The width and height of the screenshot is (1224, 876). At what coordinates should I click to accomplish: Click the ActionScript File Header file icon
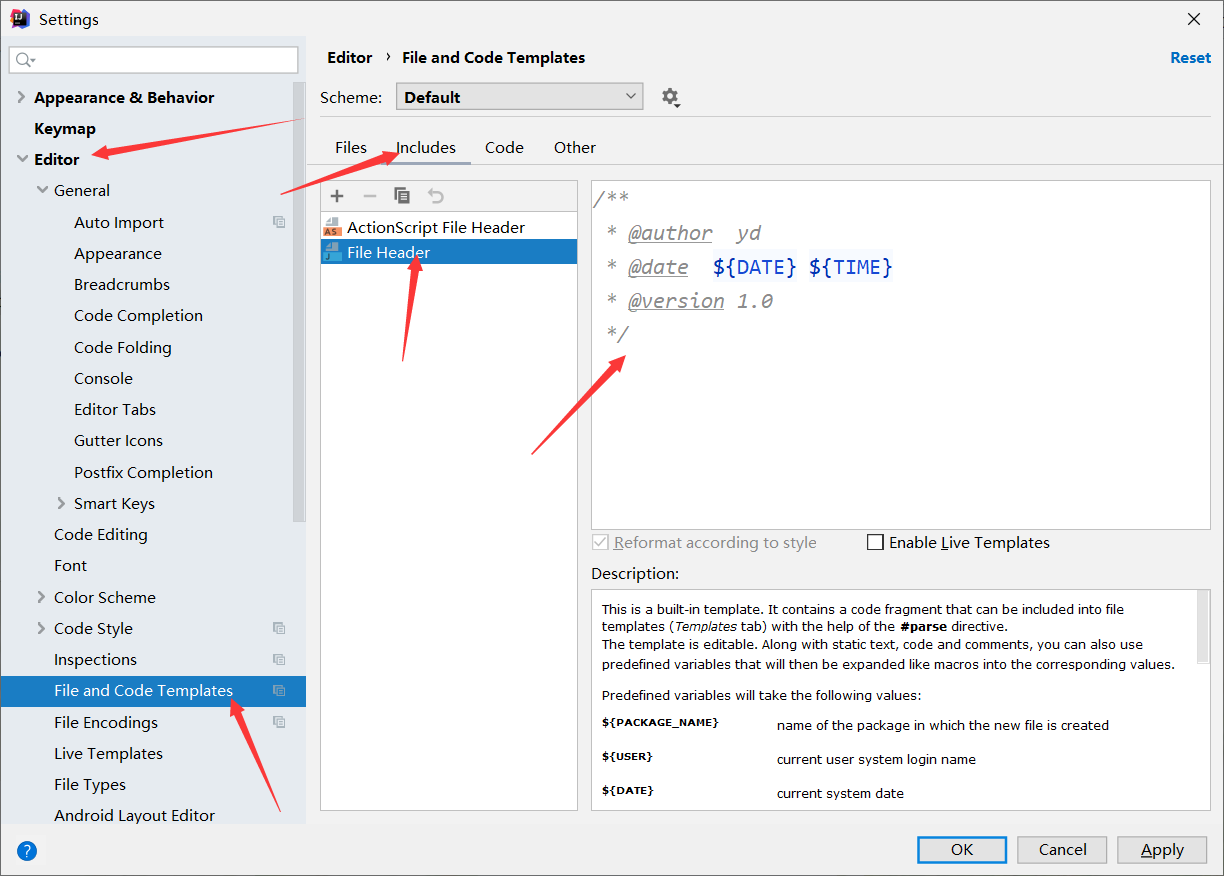(x=332, y=227)
